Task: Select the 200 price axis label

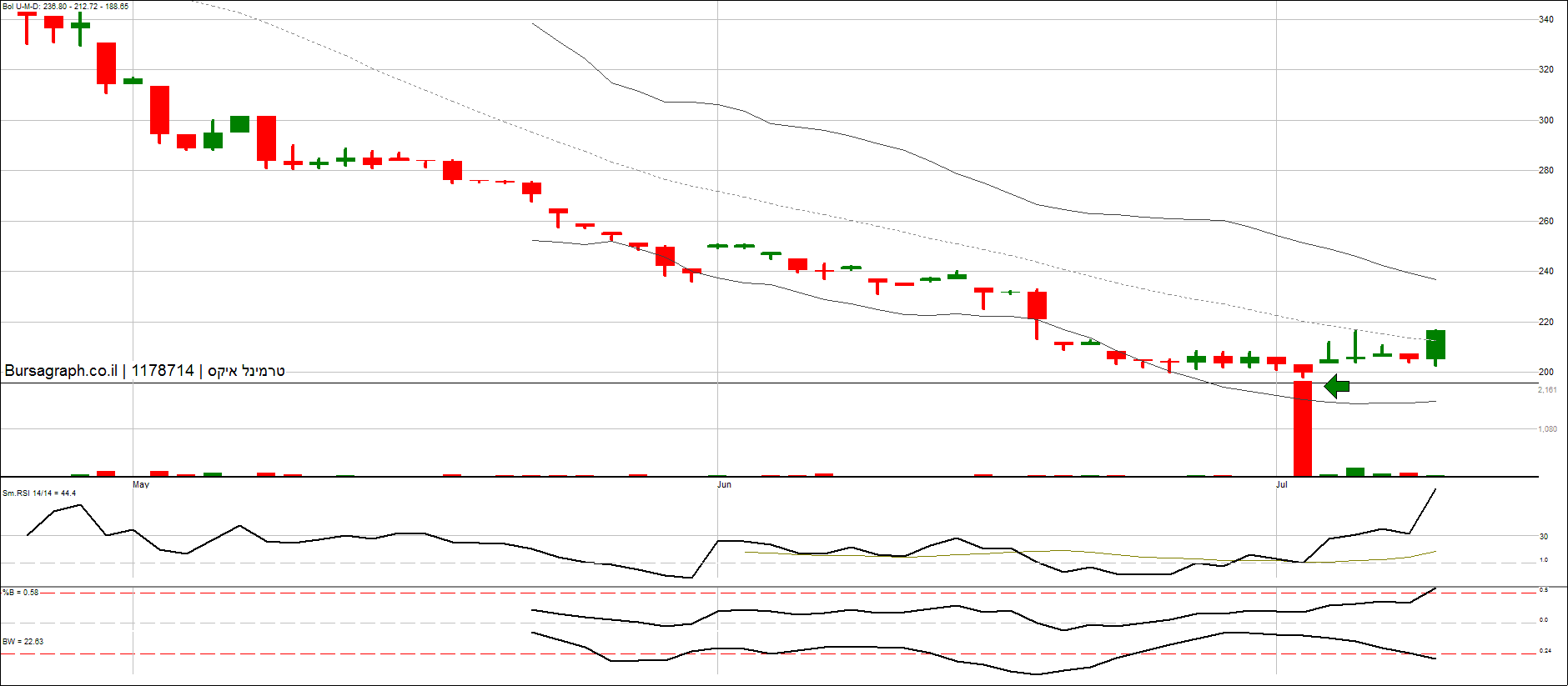Action: tap(1546, 372)
